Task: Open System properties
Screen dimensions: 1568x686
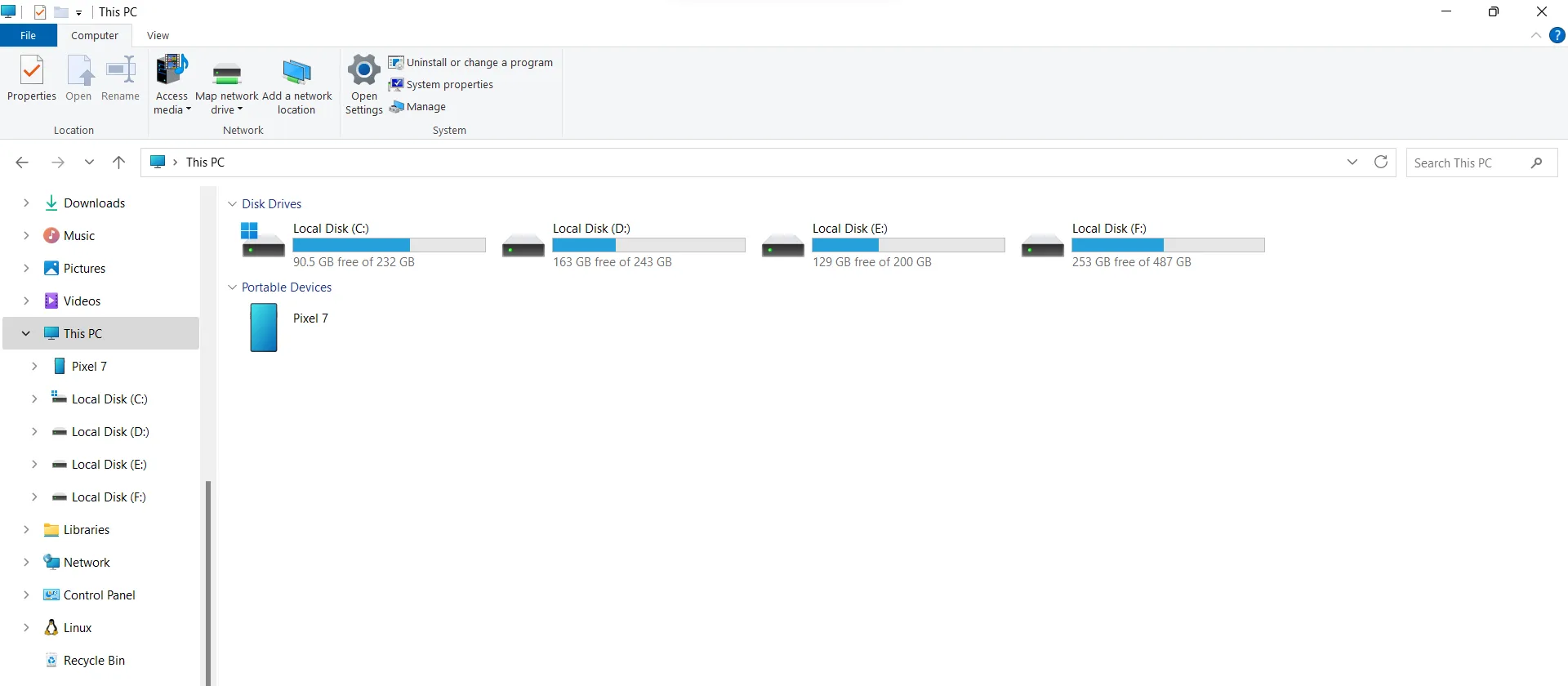Action: pyautogui.click(x=441, y=84)
